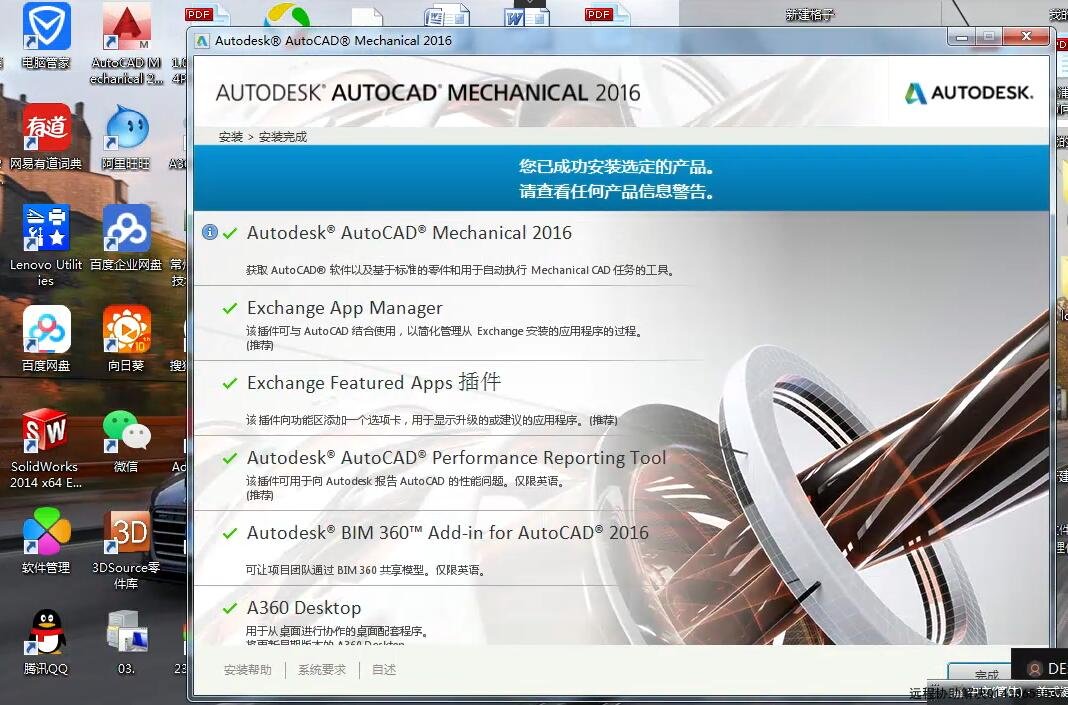This screenshot has height=705, width=1068.
Task: Minimize the AutoCAD Mechanical installer window
Action: click(962, 36)
